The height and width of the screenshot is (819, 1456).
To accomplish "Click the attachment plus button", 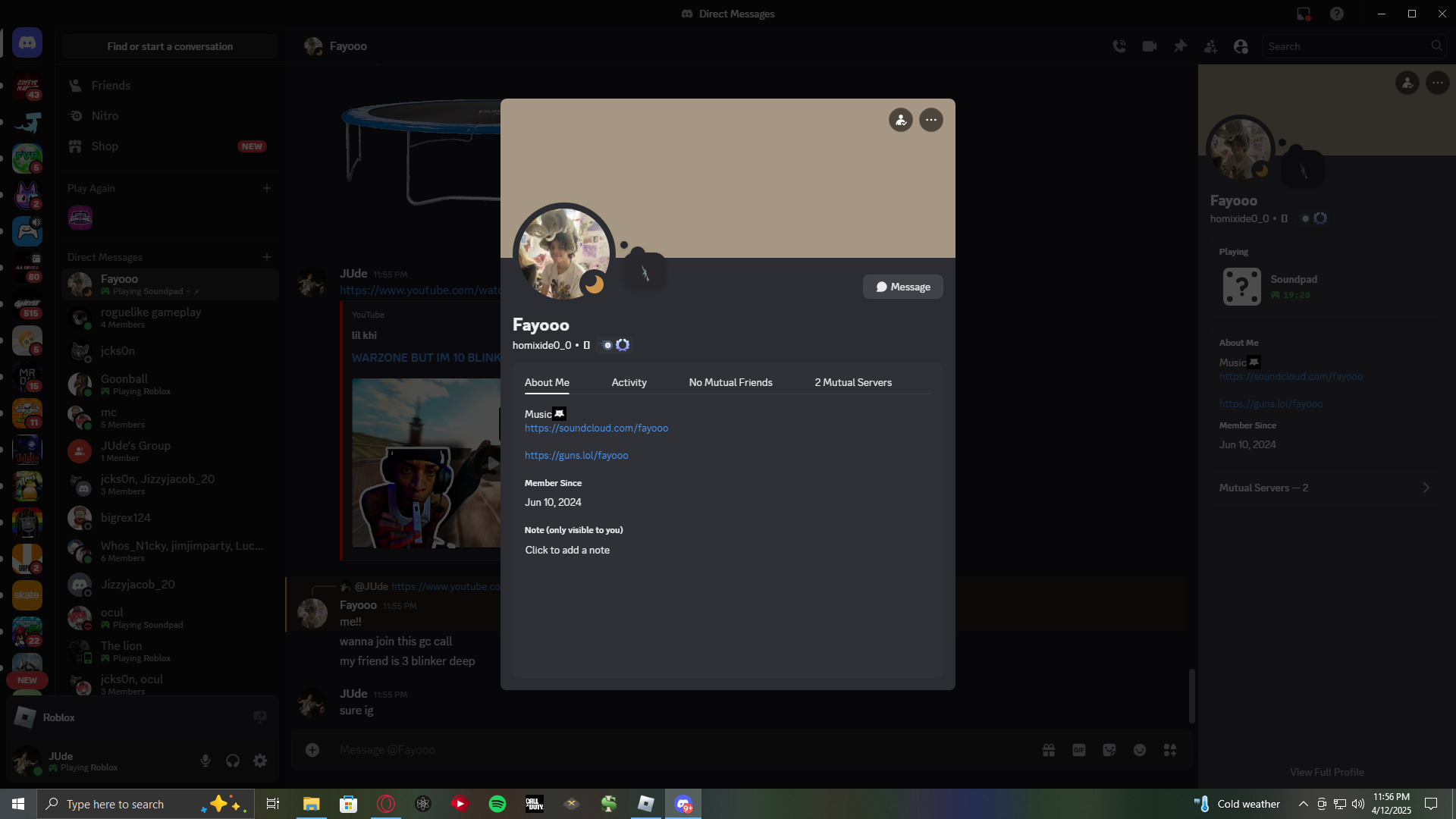I will coord(312,750).
